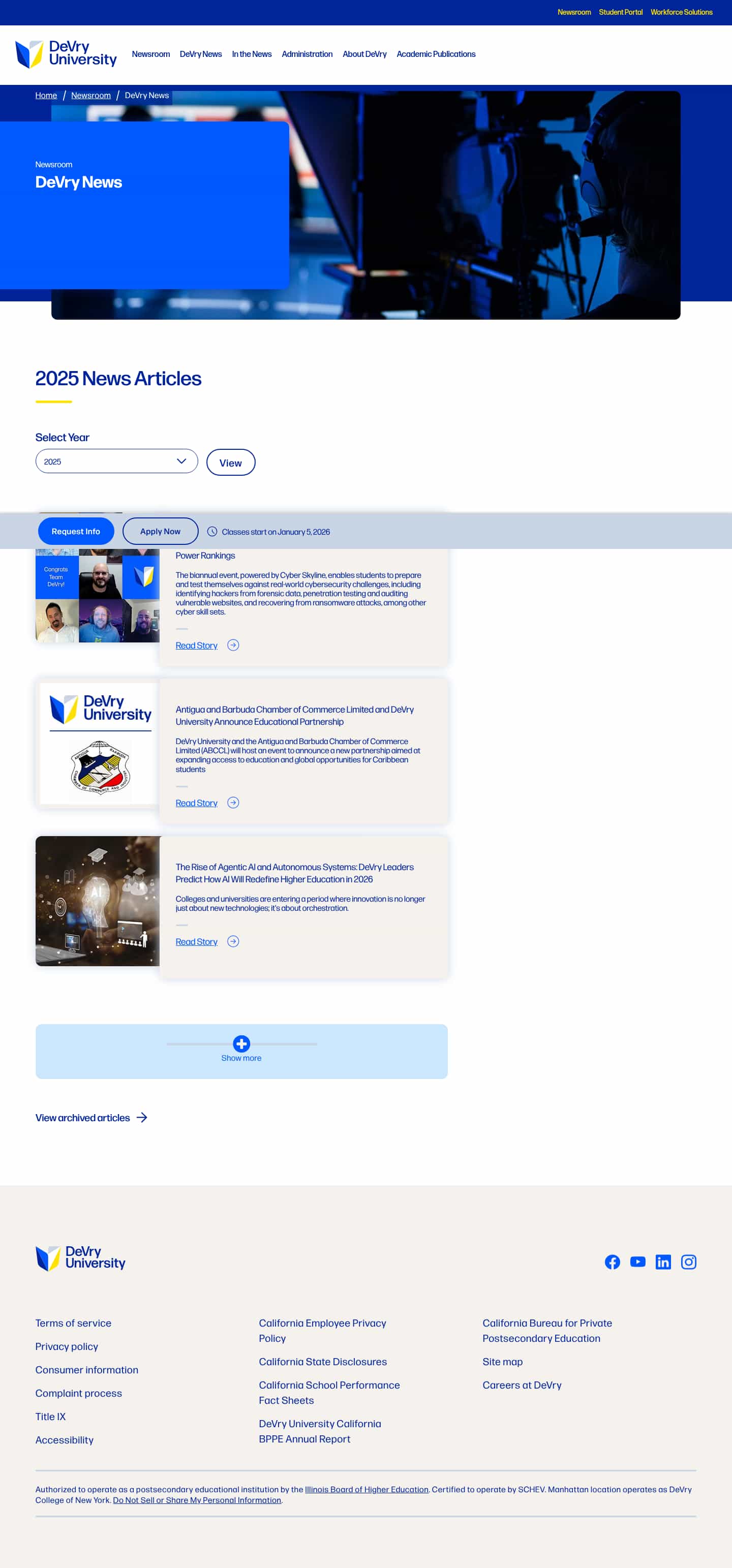Click circled arrow beside Agentic AI Read Story
The image size is (732, 1568).
[x=233, y=942]
